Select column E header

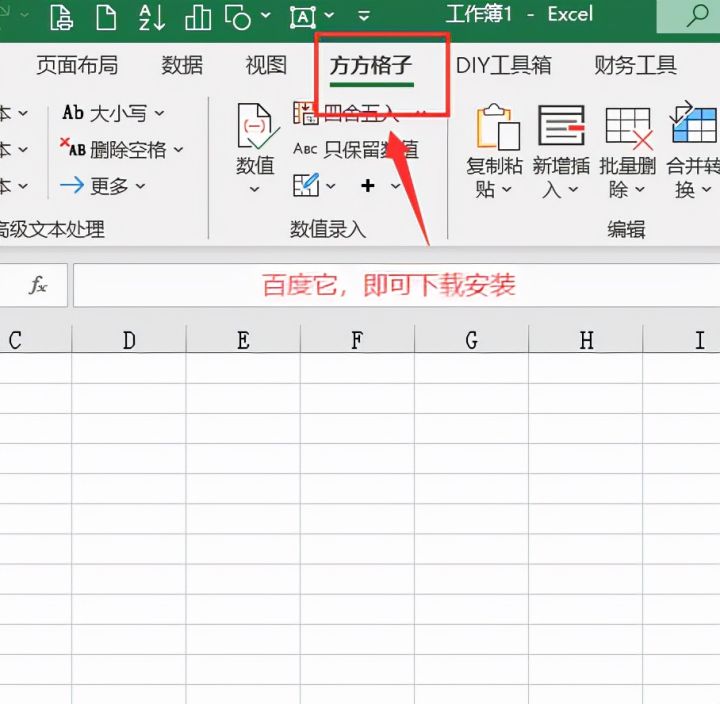tap(243, 340)
